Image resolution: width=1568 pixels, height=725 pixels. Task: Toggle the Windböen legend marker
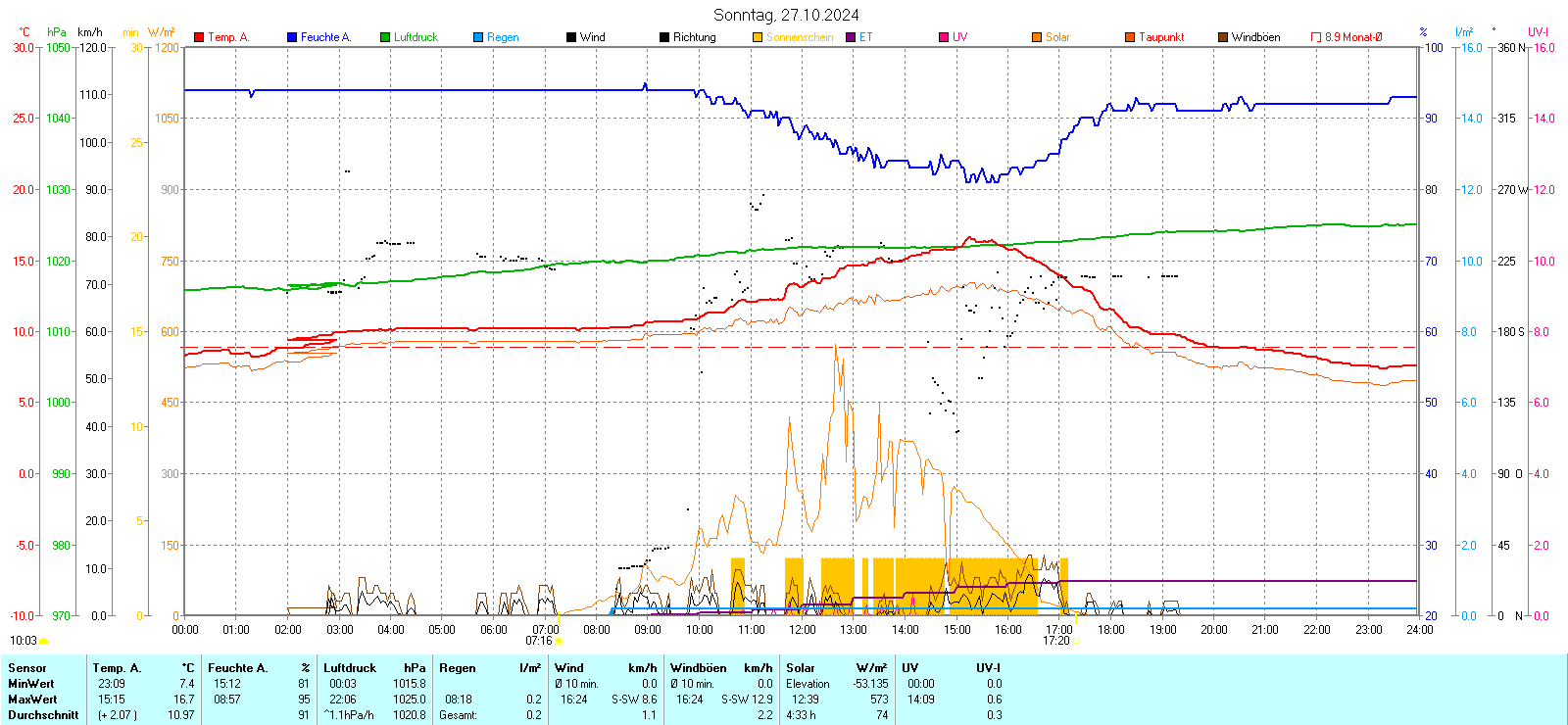[1223, 37]
